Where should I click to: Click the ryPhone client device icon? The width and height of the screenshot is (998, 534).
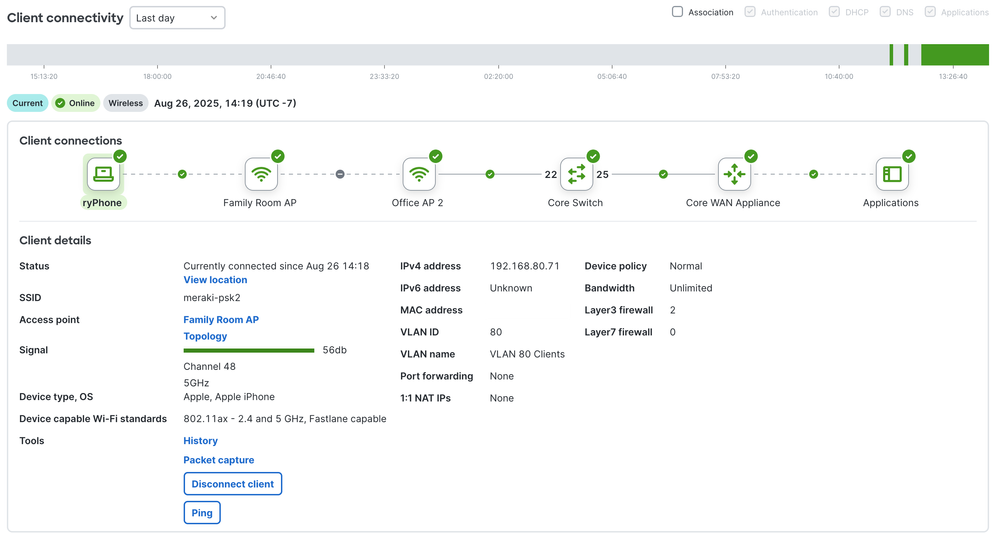coord(103,174)
